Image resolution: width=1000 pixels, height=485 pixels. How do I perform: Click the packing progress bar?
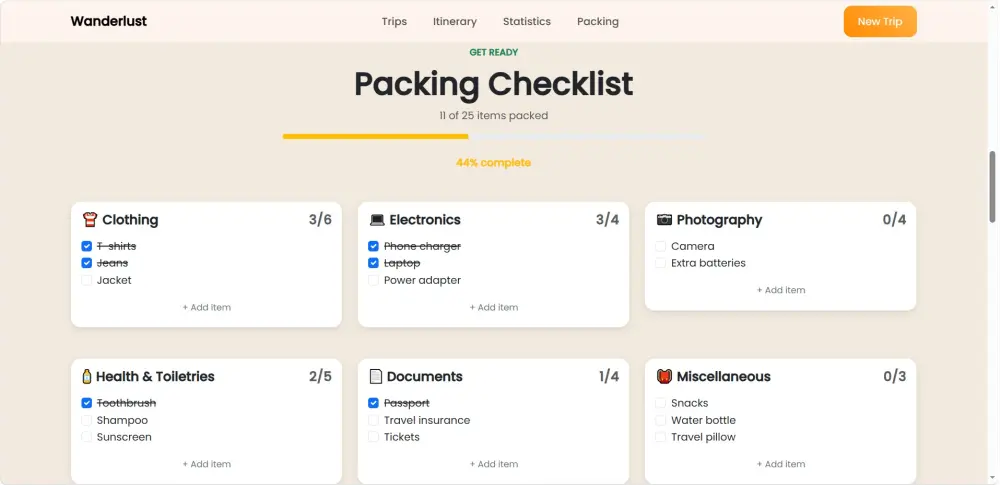[x=494, y=137]
